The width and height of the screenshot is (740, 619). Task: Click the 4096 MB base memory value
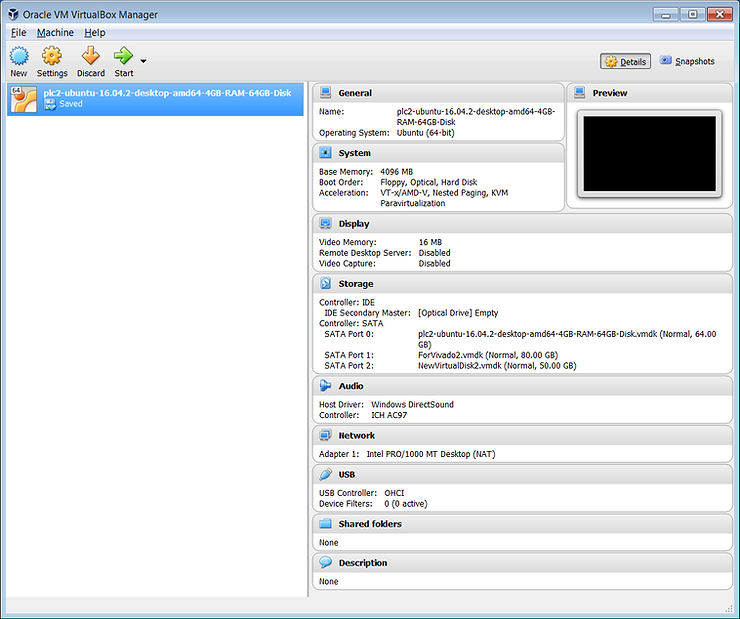pos(396,172)
